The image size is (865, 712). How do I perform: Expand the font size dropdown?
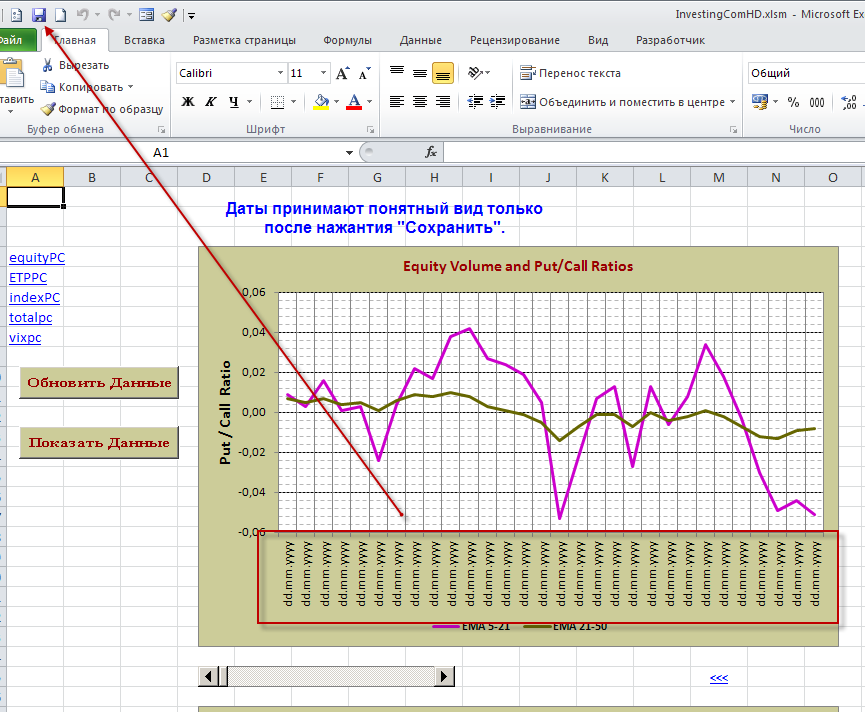point(323,73)
